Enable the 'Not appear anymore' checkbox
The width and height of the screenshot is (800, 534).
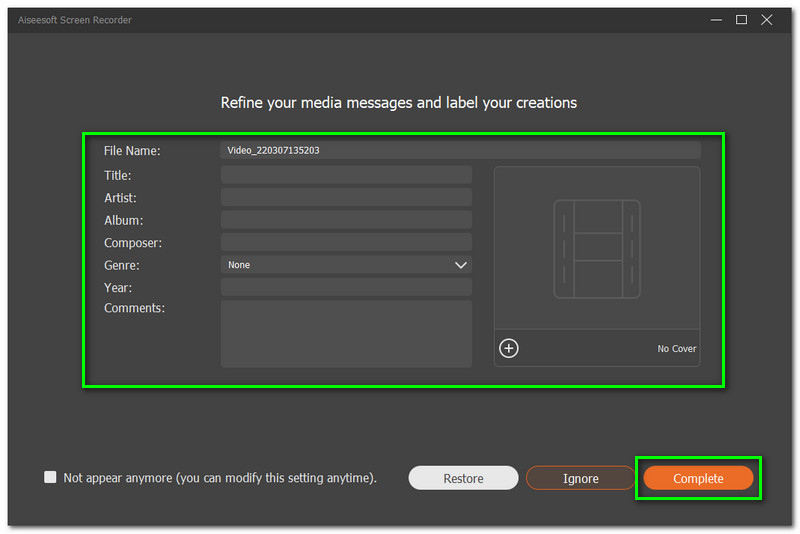click(50, 478)
